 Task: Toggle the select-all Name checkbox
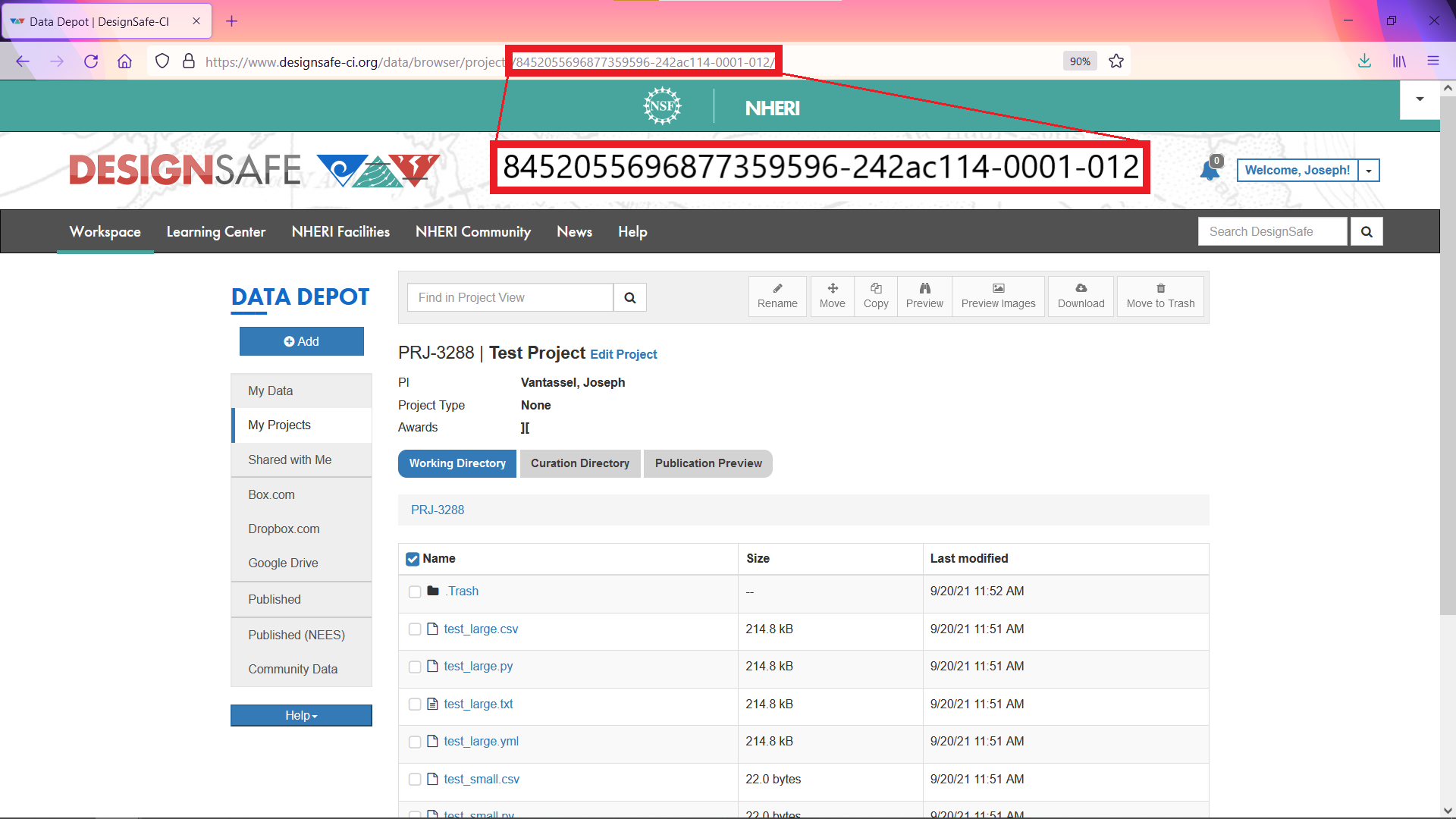(x=413, y=559)
